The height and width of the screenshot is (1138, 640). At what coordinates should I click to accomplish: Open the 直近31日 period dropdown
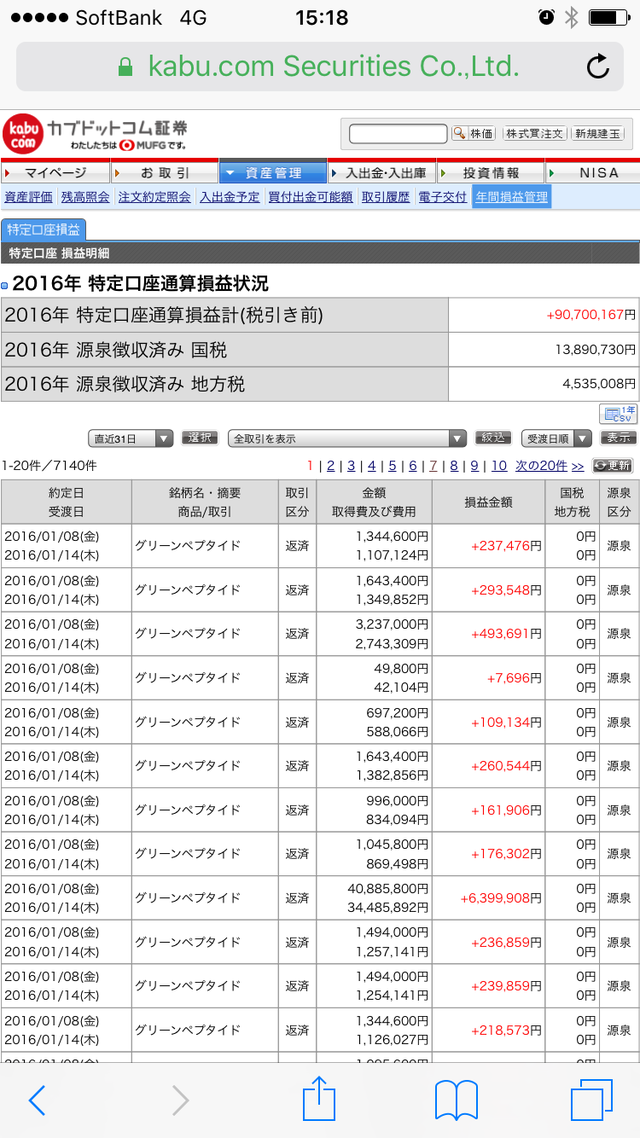(131, 438)
